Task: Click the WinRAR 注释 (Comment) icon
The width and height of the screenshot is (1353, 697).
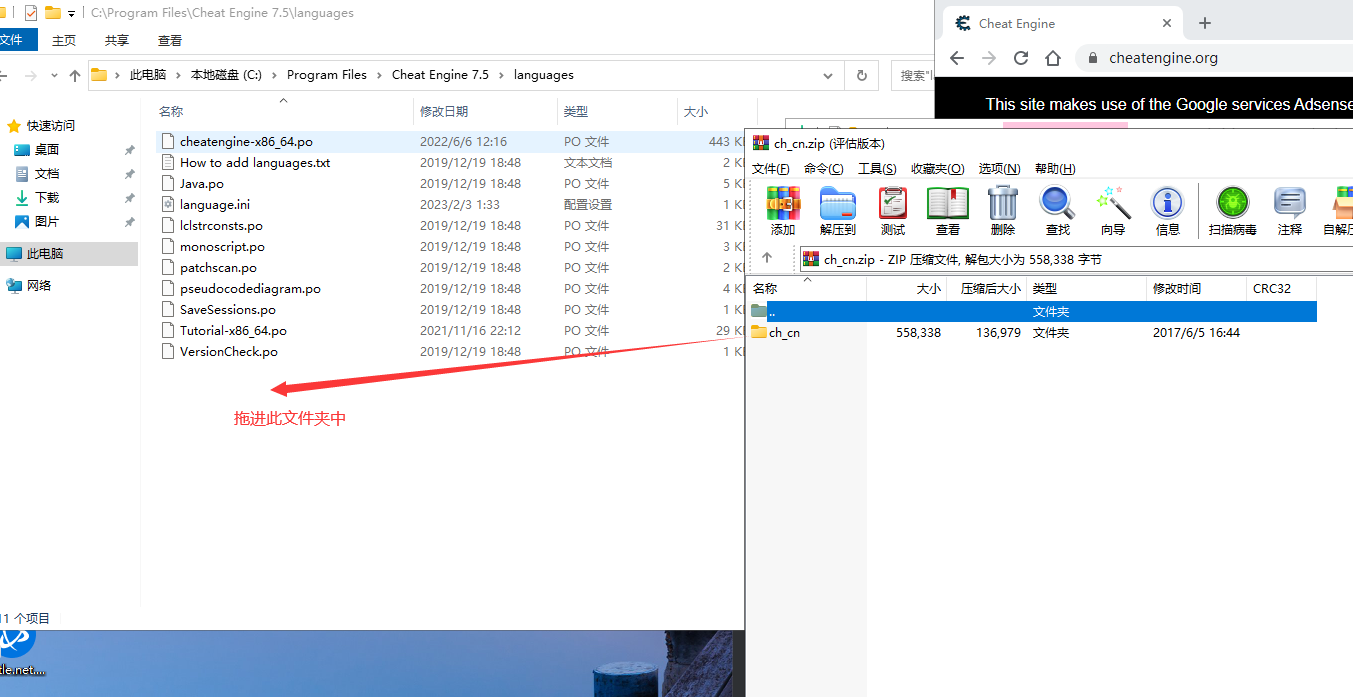Action: click(x=1289, y=203)
